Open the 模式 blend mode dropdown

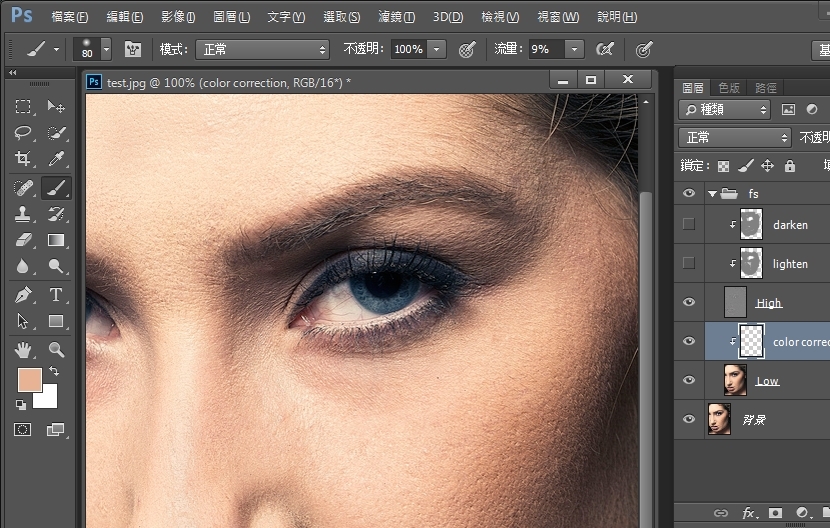point(263,49)
